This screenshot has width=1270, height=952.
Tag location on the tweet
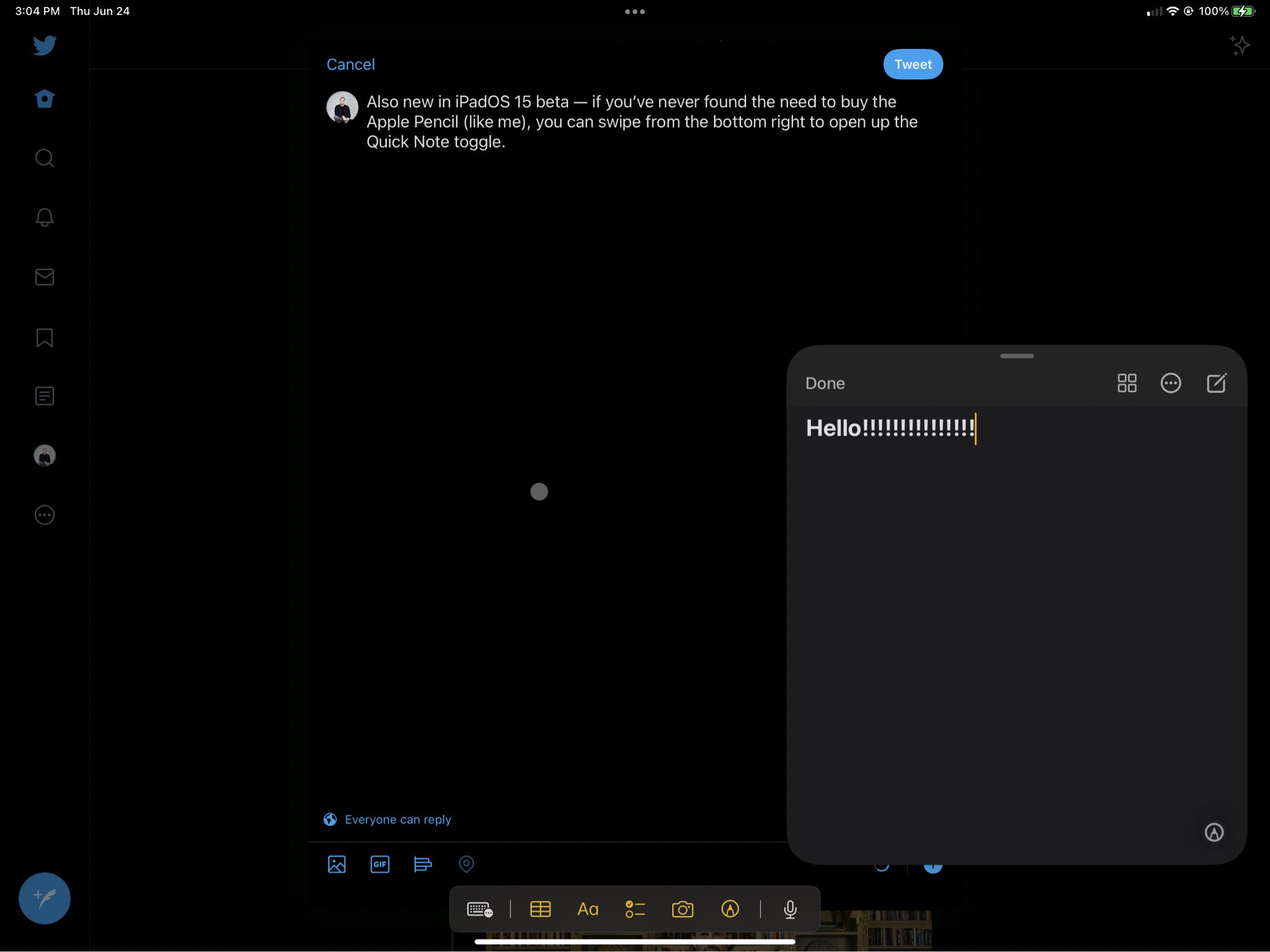[x=466, y=864]
